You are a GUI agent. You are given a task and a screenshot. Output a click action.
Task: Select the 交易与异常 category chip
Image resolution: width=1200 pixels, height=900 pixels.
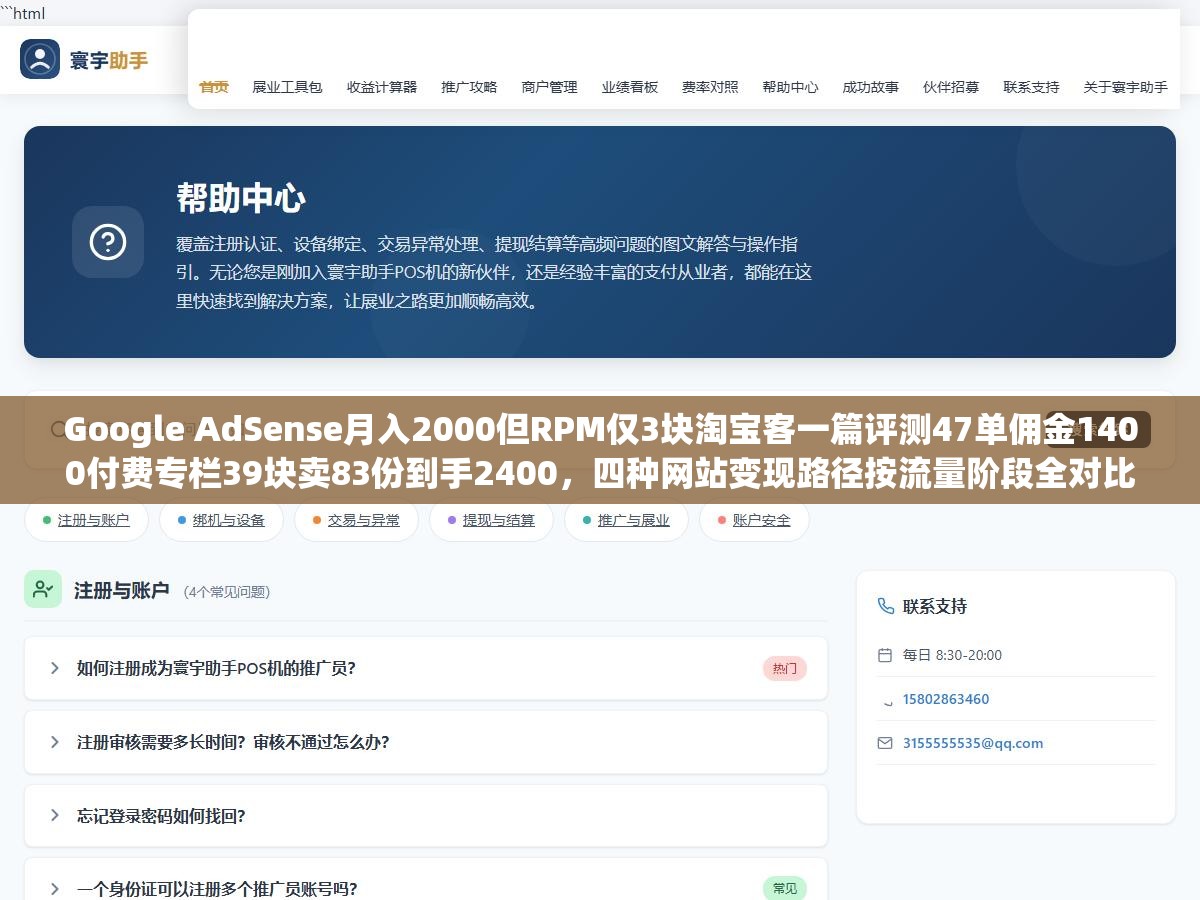pyautogui.click(x=356, y=520)
